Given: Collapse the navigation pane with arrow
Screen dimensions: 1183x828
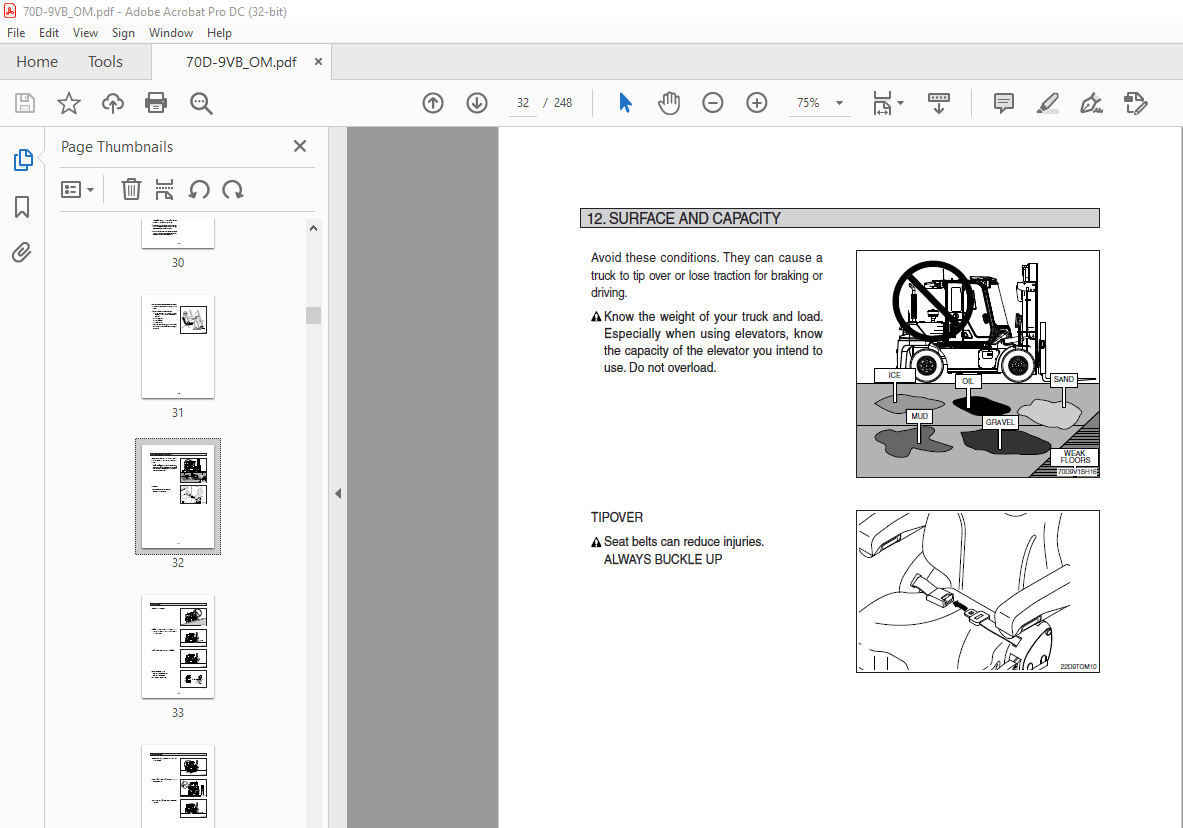Looking at the screenshot, I should pyautogui.click(x=338, y=493).
